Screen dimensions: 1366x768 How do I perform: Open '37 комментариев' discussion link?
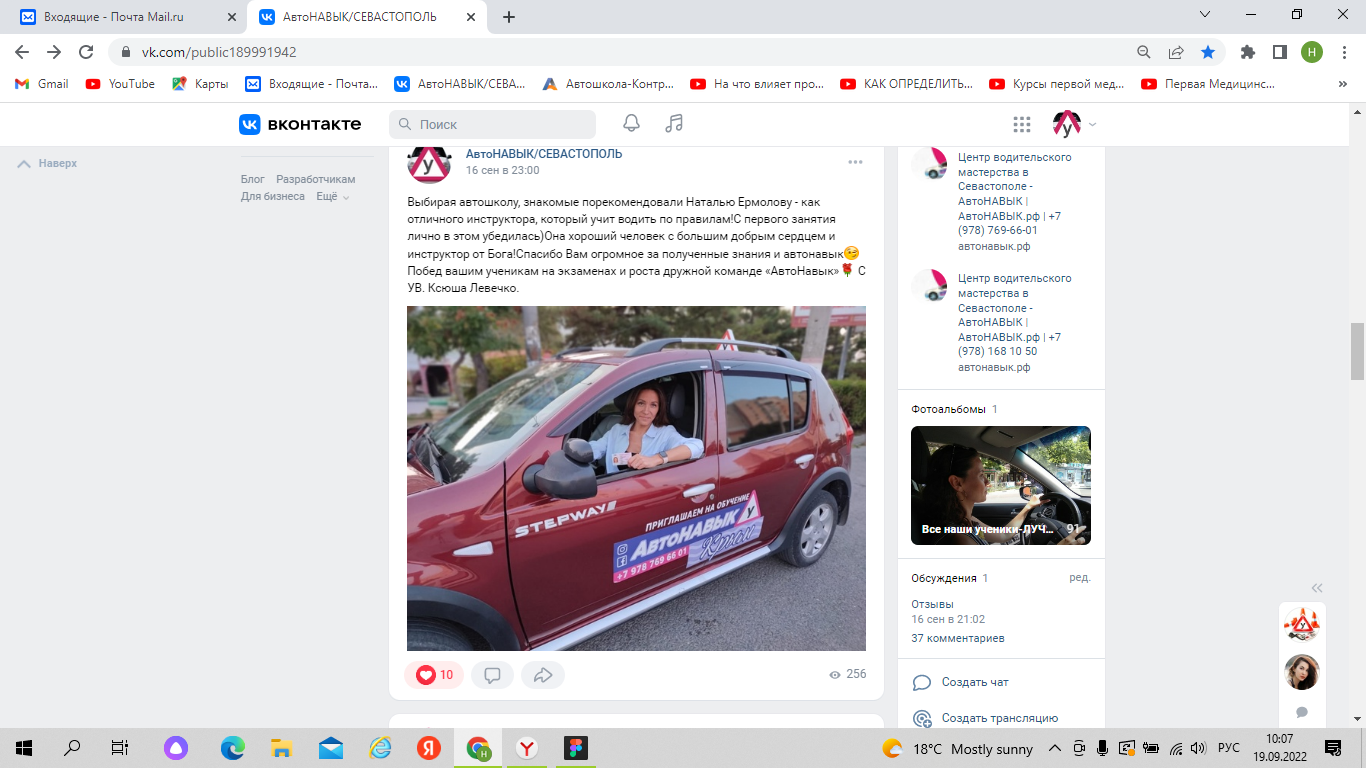click(x=957, y=638)
